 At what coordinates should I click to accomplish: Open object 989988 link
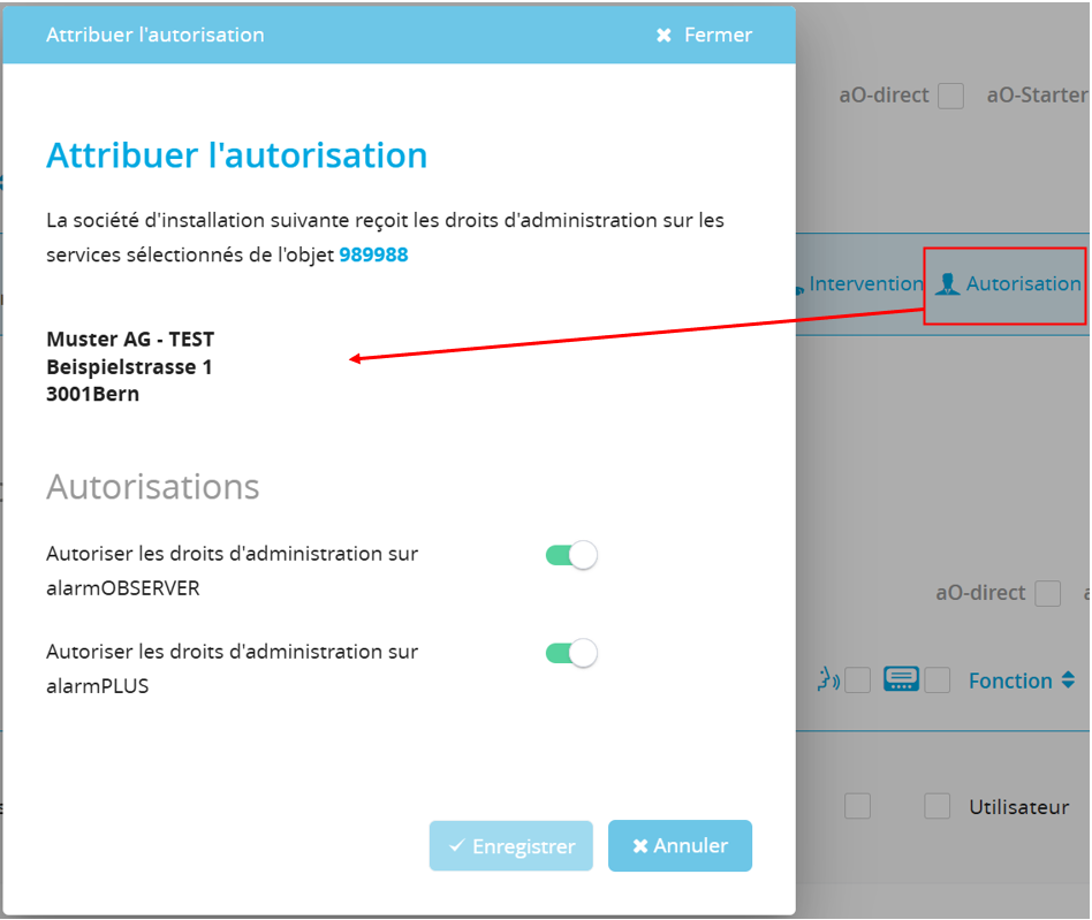[377, 255]
